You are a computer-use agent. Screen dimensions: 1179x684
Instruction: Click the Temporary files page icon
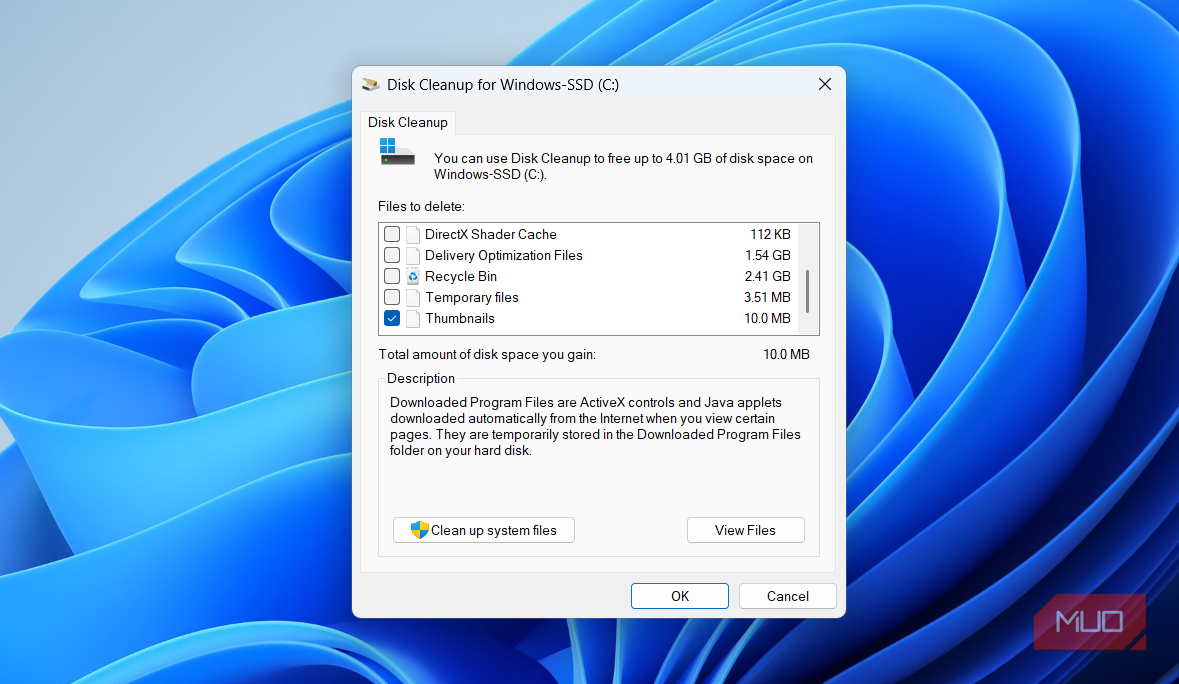[x=413, y=298]
